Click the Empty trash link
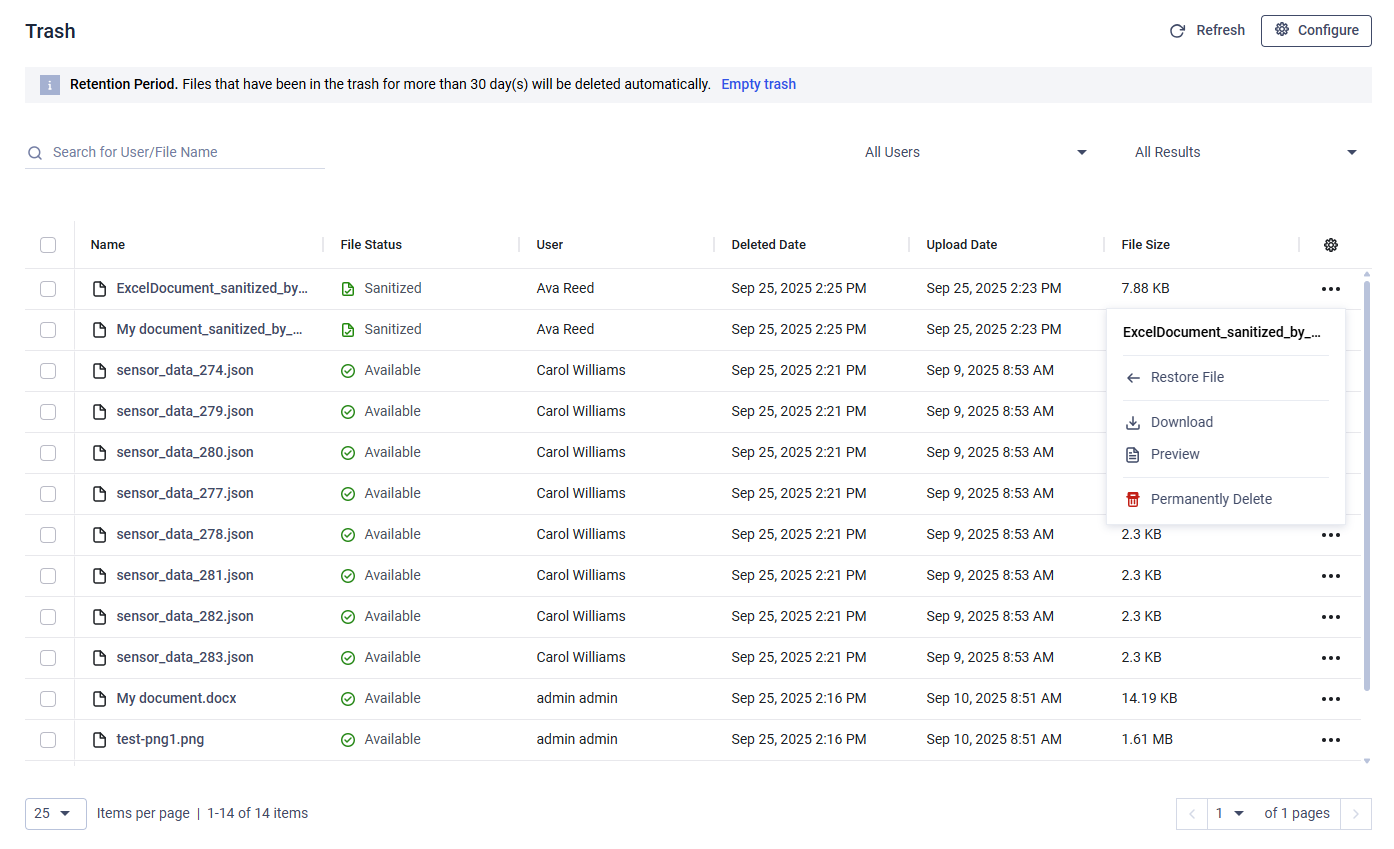1394x849 pixels. point(758,85)
